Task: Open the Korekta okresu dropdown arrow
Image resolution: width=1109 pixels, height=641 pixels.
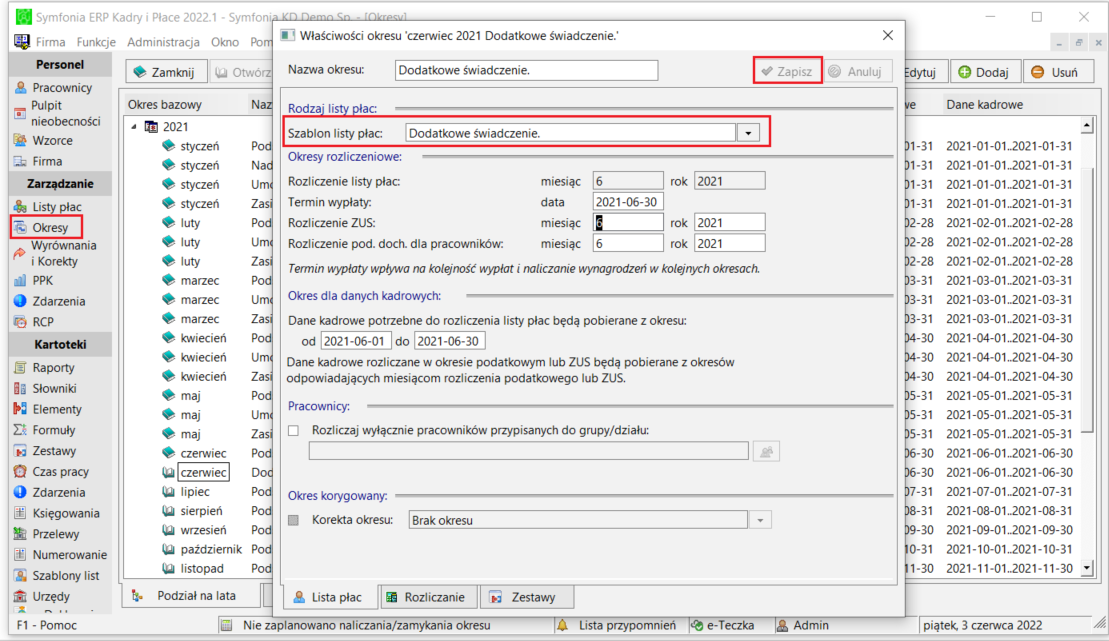Action: pos(760,520)
